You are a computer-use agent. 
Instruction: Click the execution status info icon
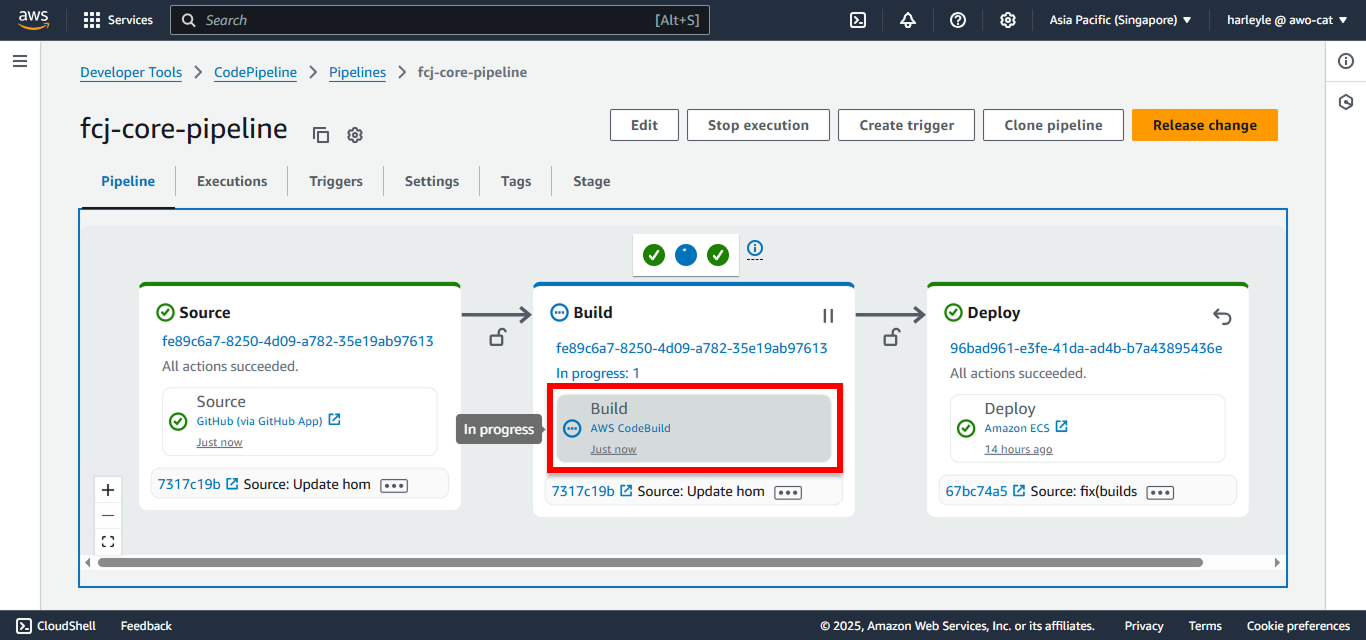755,248
